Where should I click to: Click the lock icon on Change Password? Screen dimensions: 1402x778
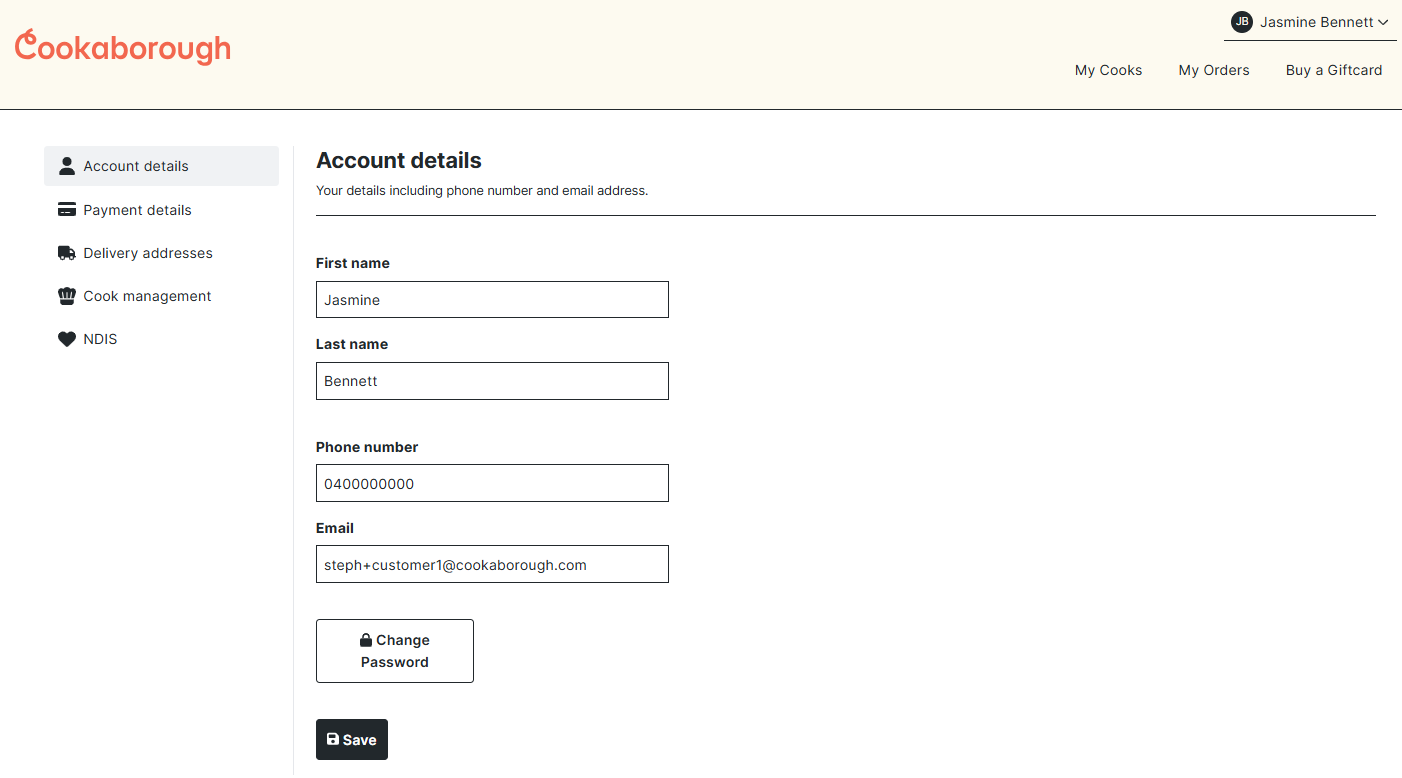click(x=366, y=640)
